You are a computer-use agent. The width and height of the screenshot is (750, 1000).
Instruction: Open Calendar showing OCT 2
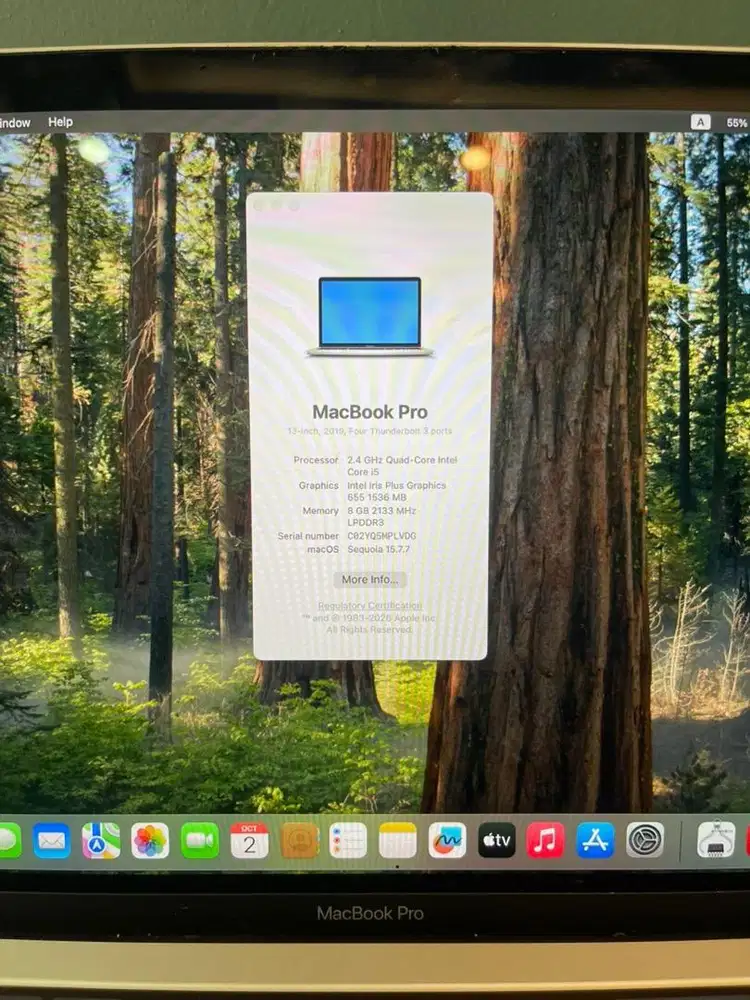coord(249,840)
